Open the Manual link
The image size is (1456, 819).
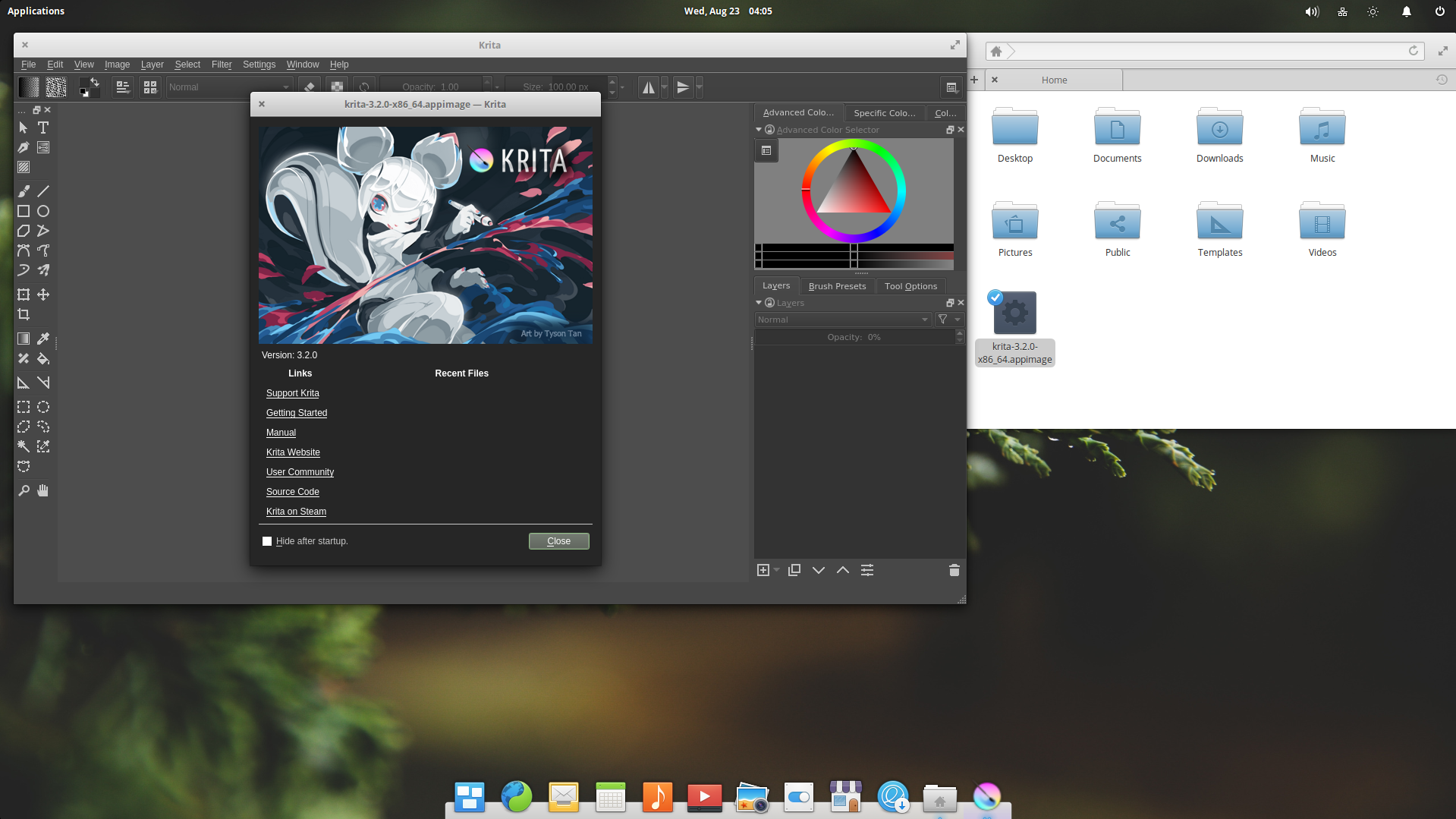281,433
